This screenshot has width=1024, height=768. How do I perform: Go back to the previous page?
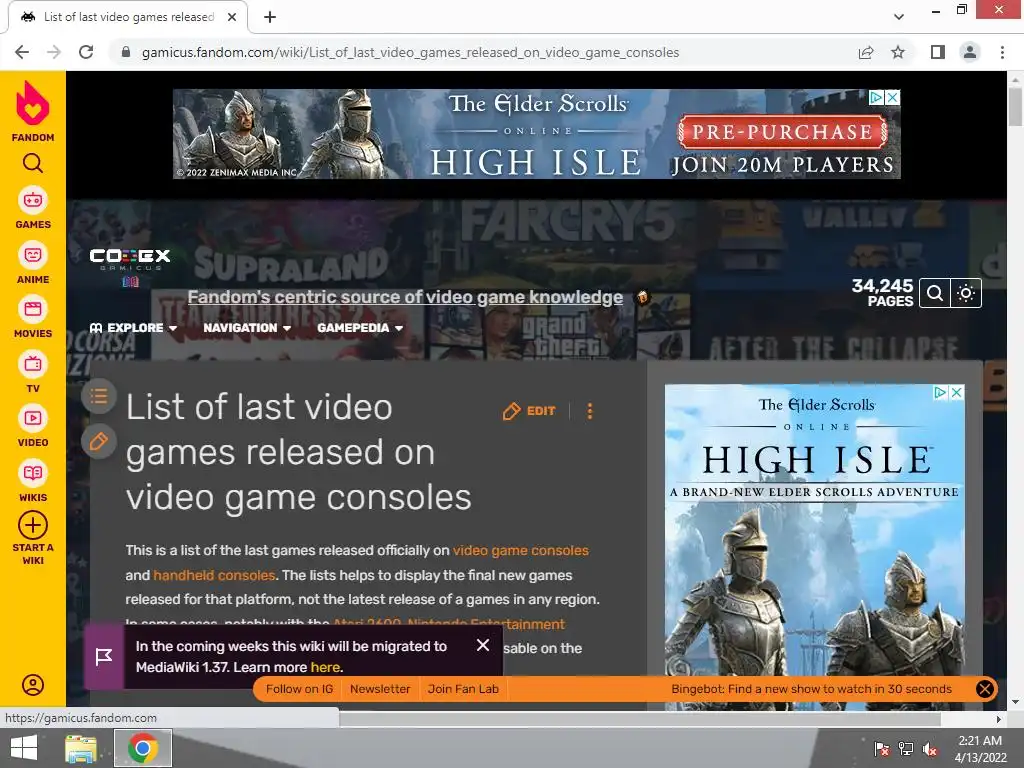point(22,52)
